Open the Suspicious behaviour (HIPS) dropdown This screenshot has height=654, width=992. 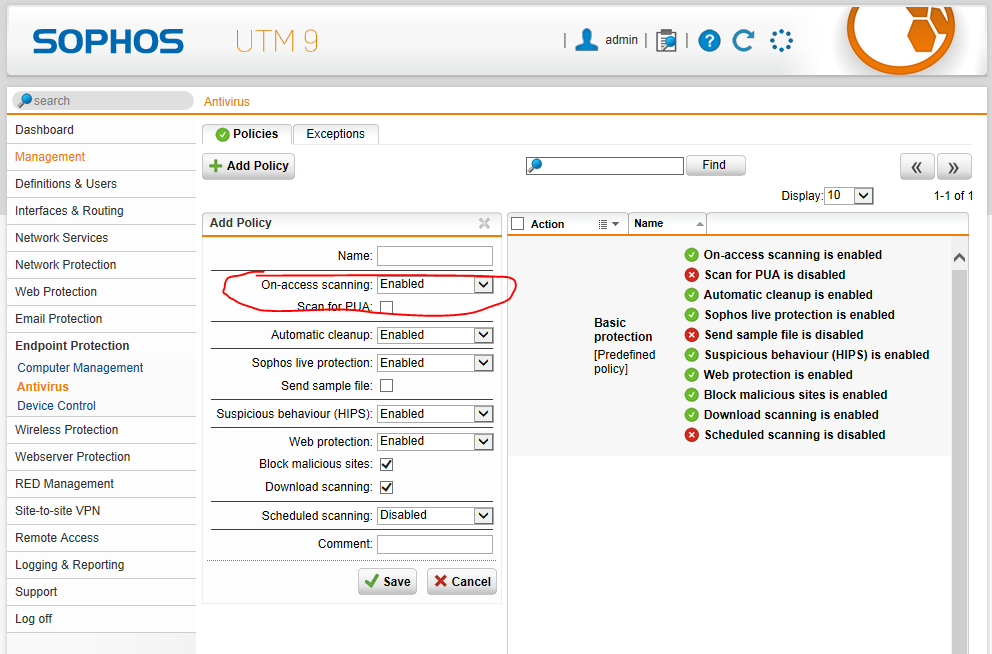tap(435, 414)
